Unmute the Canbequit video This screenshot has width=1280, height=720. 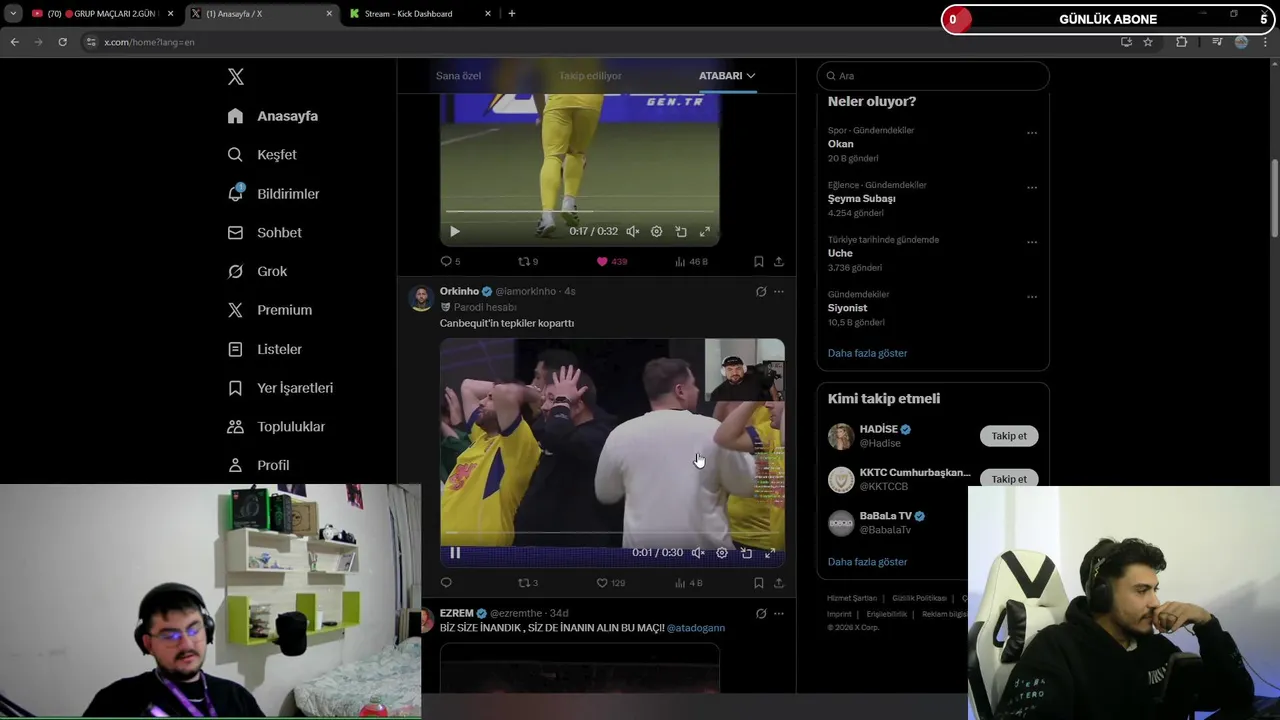[x=698, y=552]
